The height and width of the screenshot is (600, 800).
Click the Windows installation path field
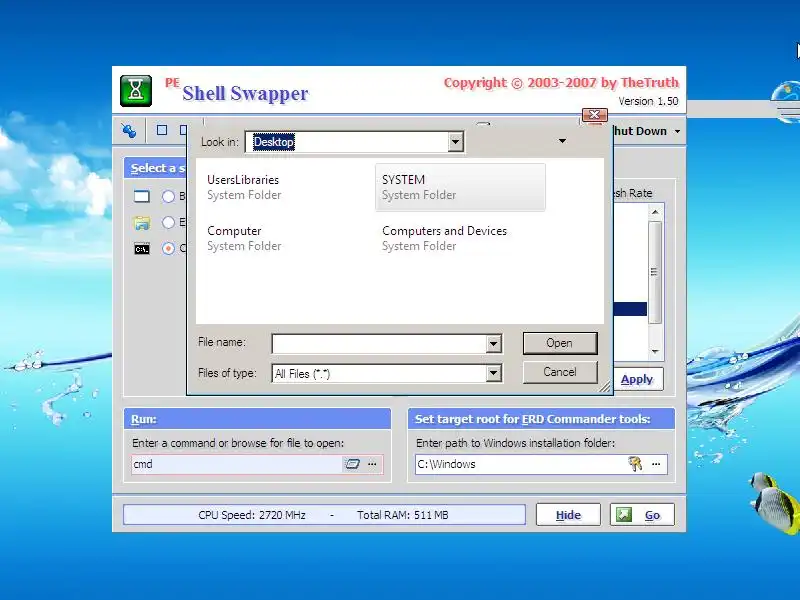520,464
